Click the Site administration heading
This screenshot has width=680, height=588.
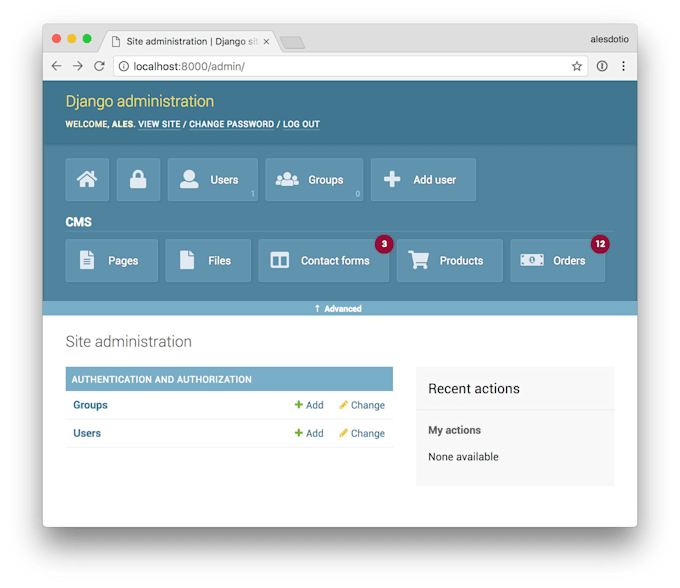click(128, 342)
